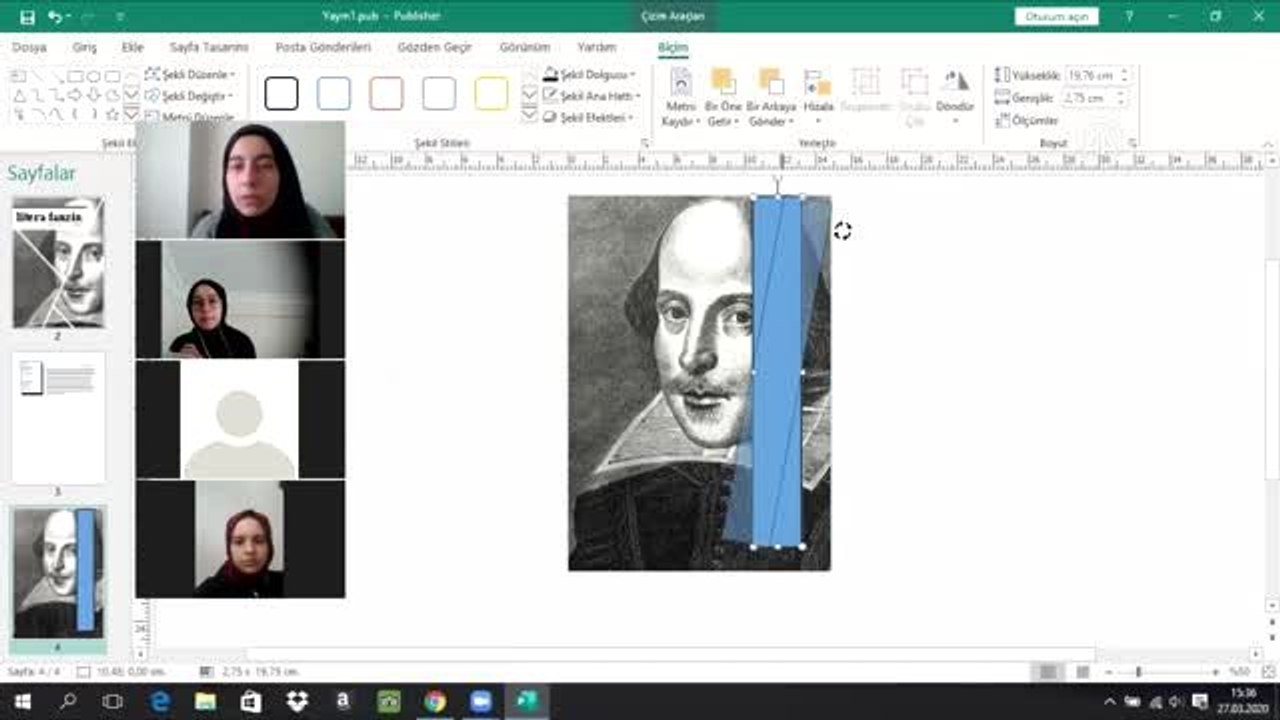Select page 2 thumbnail in Sayfalar panel

coord(58,262)
